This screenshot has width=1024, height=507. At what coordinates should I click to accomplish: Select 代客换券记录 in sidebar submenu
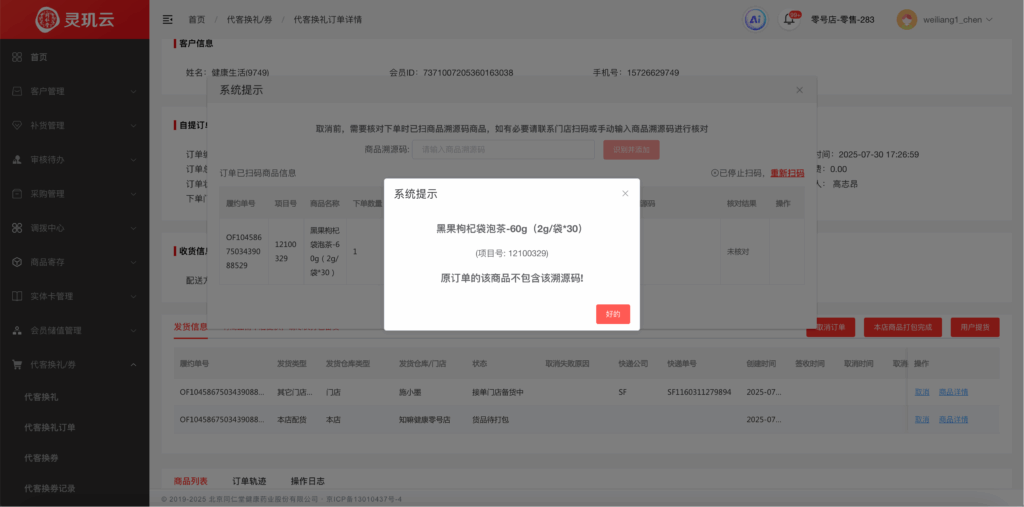tap(50, 488)
